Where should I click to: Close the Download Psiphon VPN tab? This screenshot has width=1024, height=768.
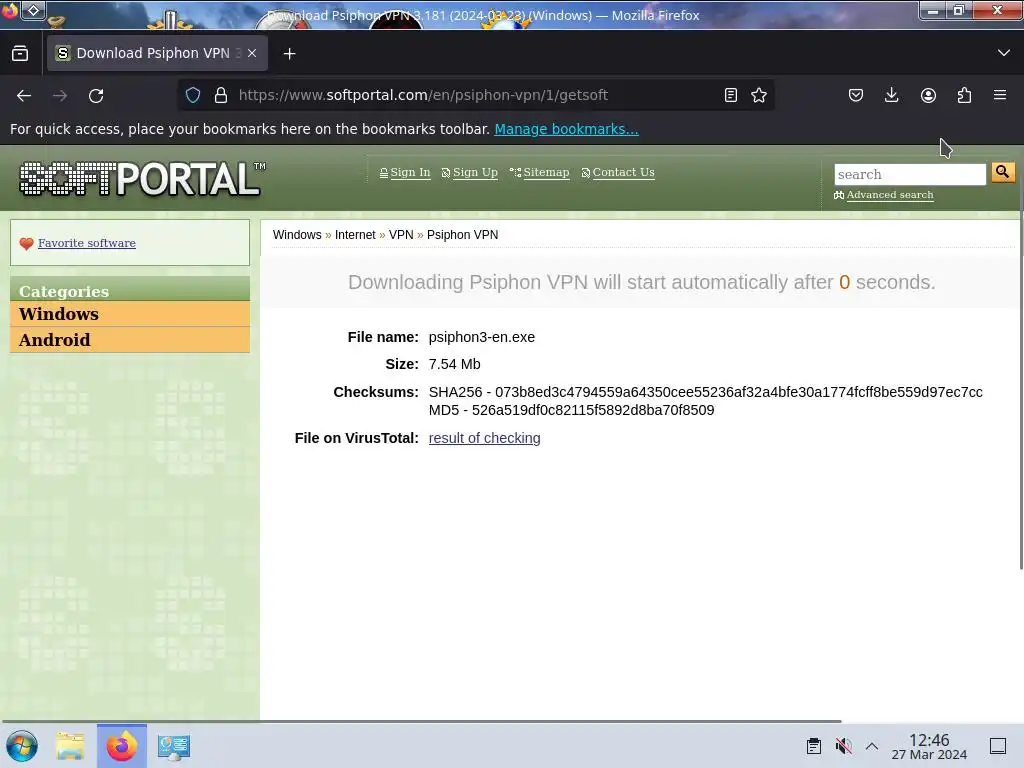252,54
